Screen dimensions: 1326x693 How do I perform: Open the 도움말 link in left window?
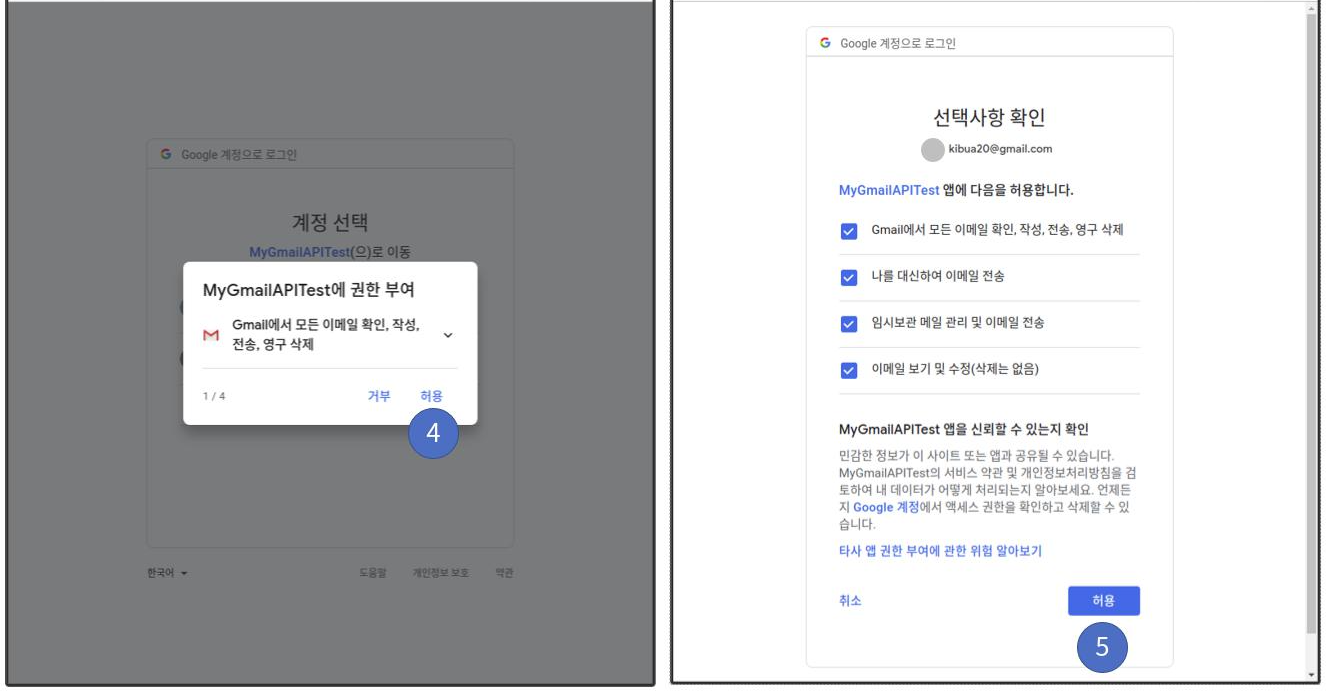pos(373,573)
